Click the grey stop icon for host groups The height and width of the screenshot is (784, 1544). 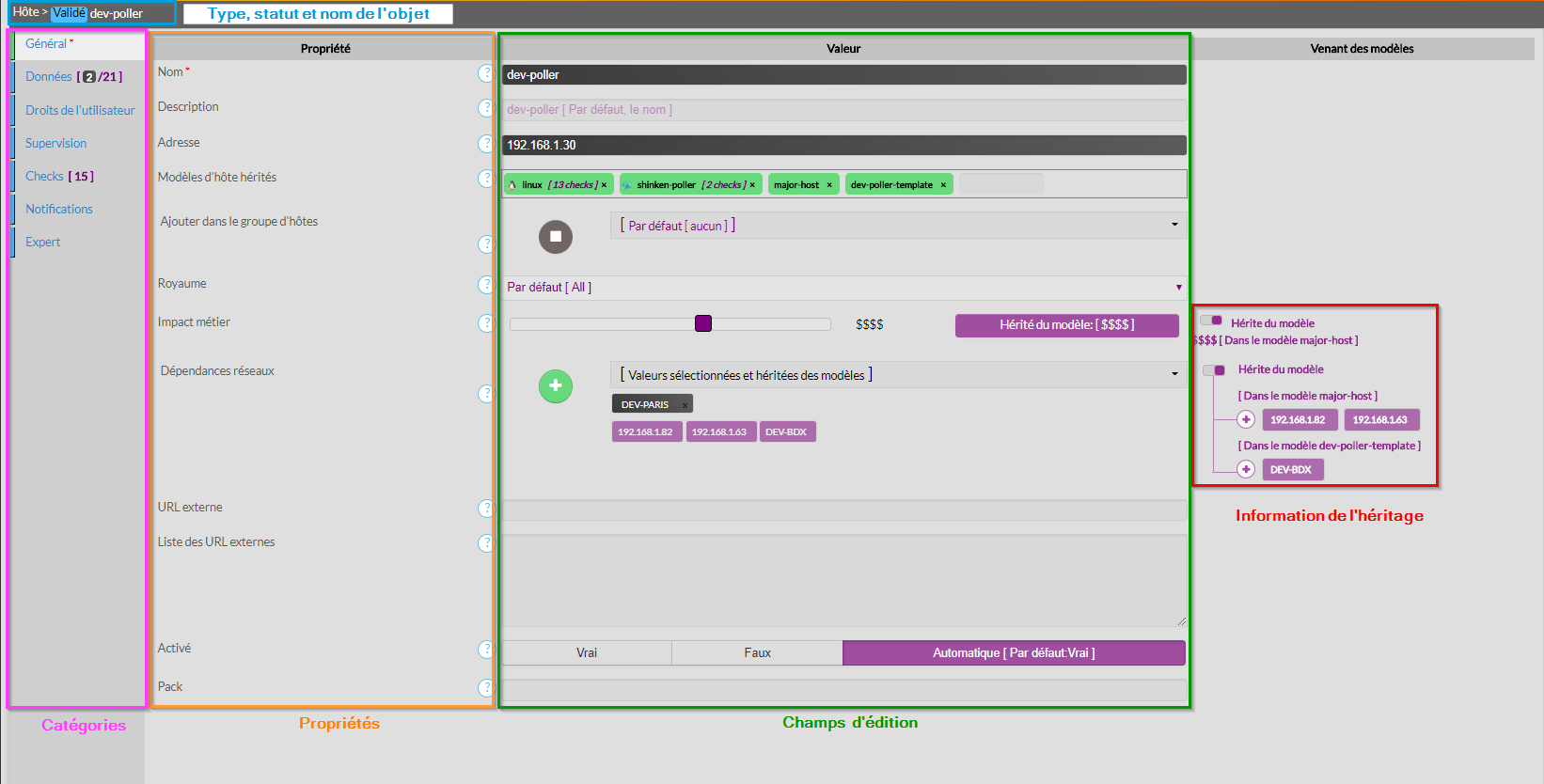(x=556, y=237)
